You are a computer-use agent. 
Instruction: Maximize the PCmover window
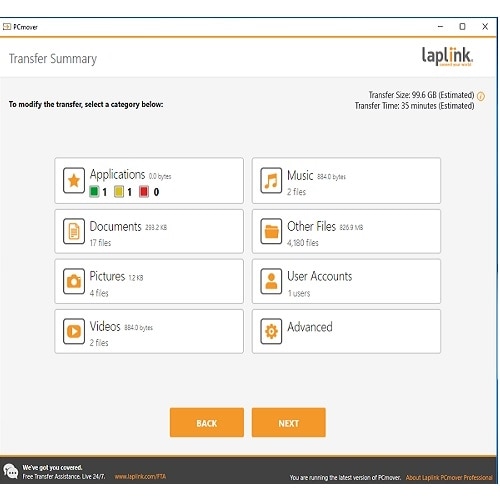pyautogui.click(x=462, y=26)
